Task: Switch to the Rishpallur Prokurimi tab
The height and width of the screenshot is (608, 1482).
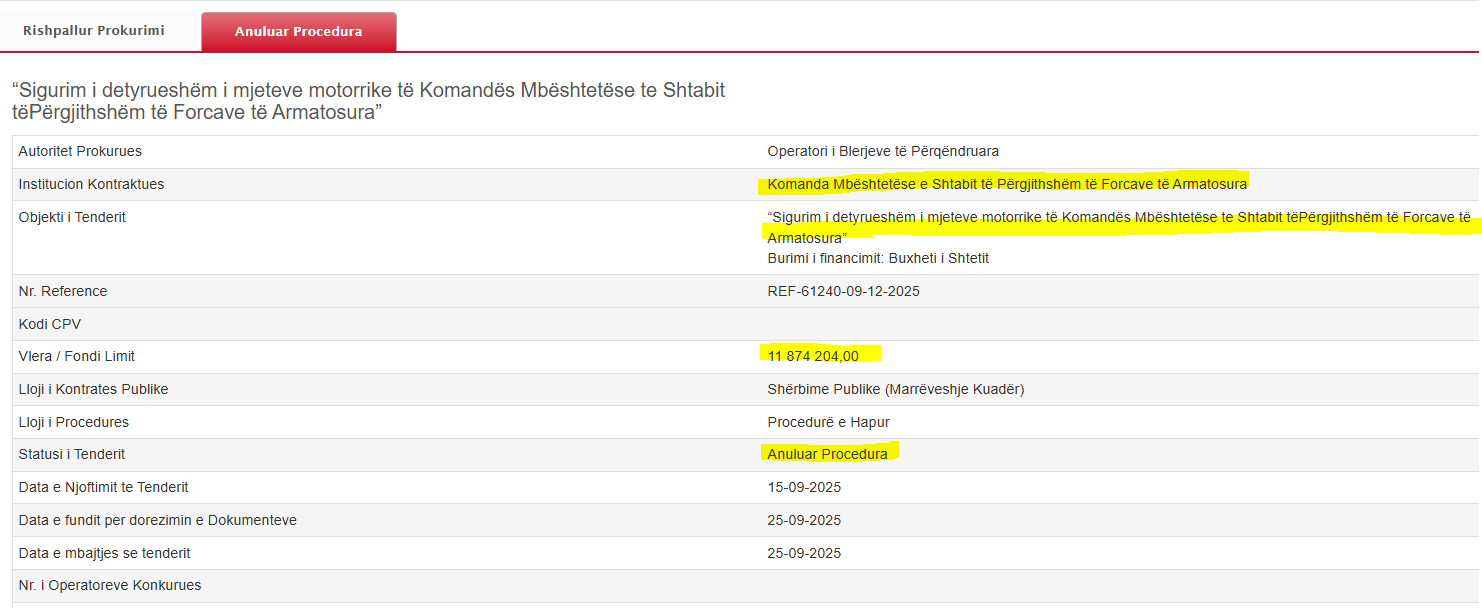Action: tap(94, 31)
